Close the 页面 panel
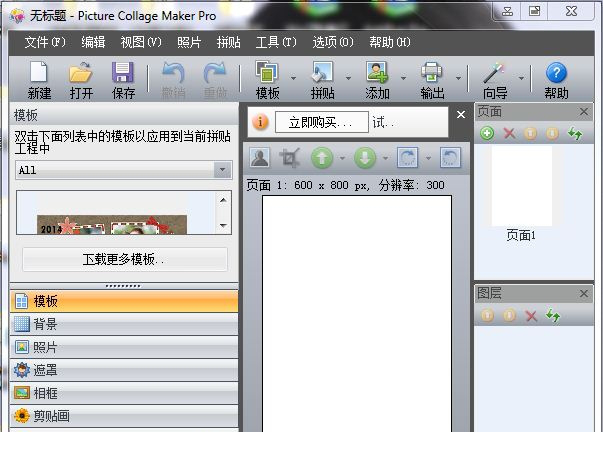 click(x=583, y=112)
